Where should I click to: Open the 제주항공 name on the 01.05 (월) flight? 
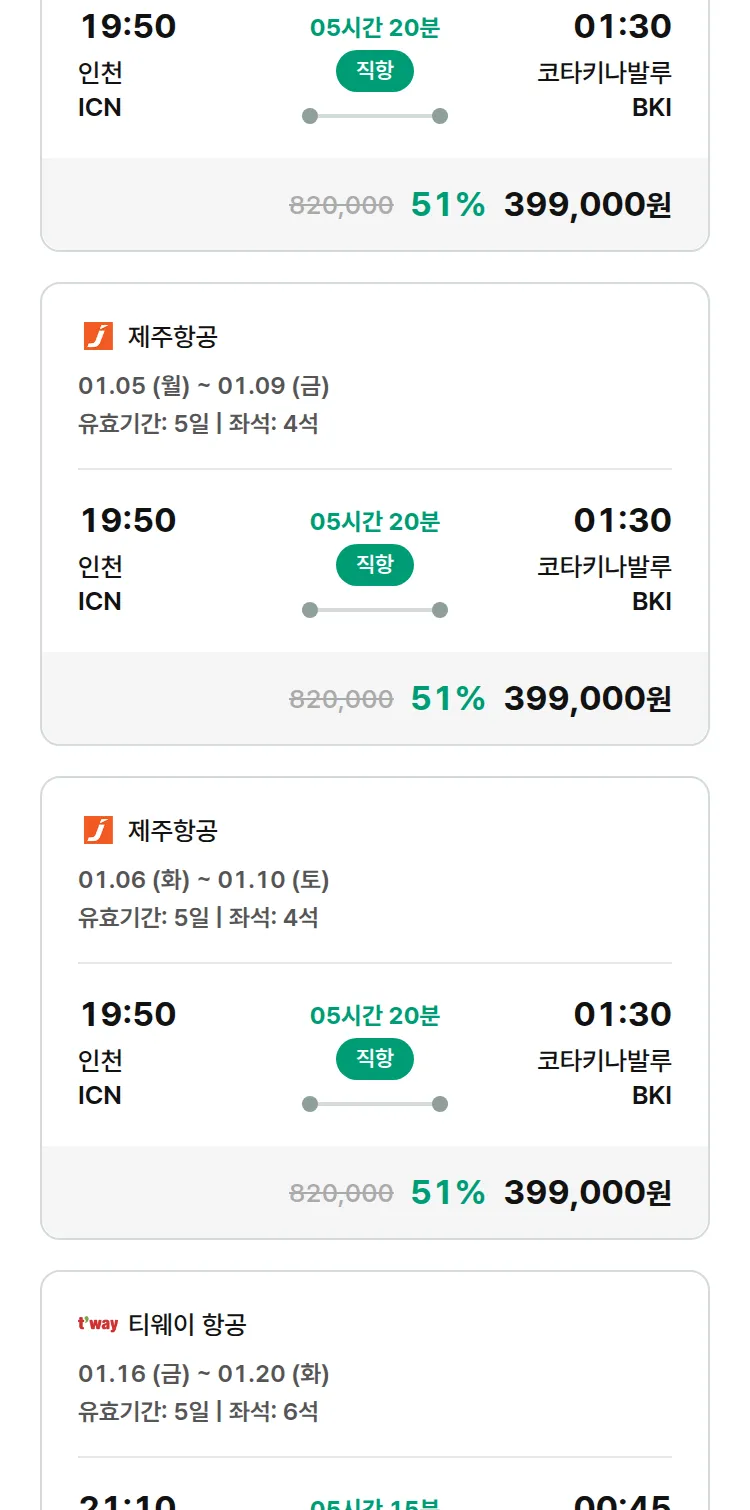pos(173,337)
